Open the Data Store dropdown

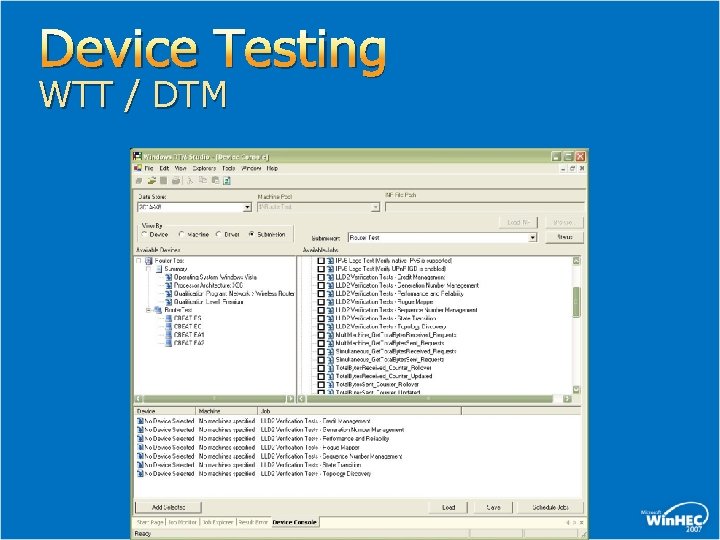247,208
